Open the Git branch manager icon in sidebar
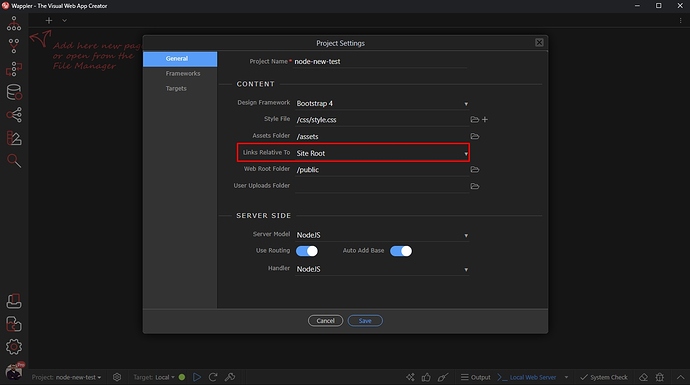Viewport: 690px width, 385px height. pyautogui.click(x=14, y=46)
